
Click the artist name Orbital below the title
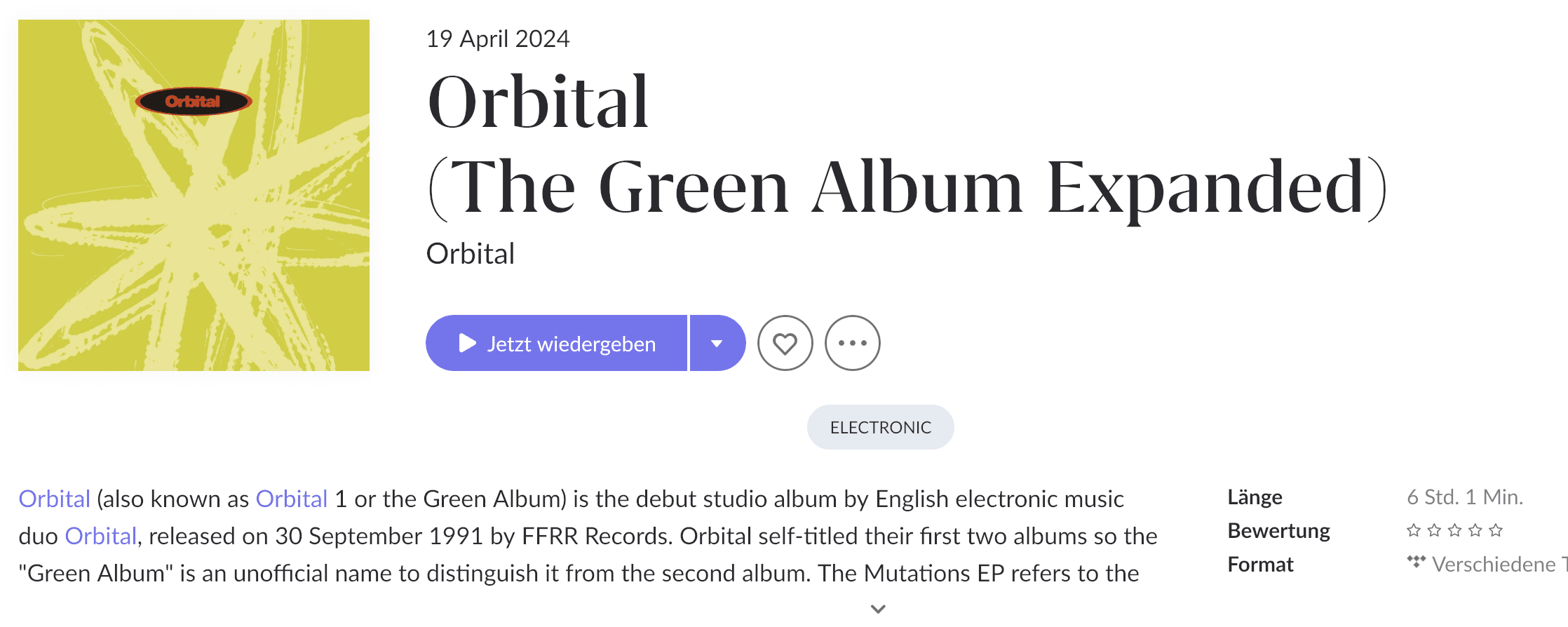point(470,254)
